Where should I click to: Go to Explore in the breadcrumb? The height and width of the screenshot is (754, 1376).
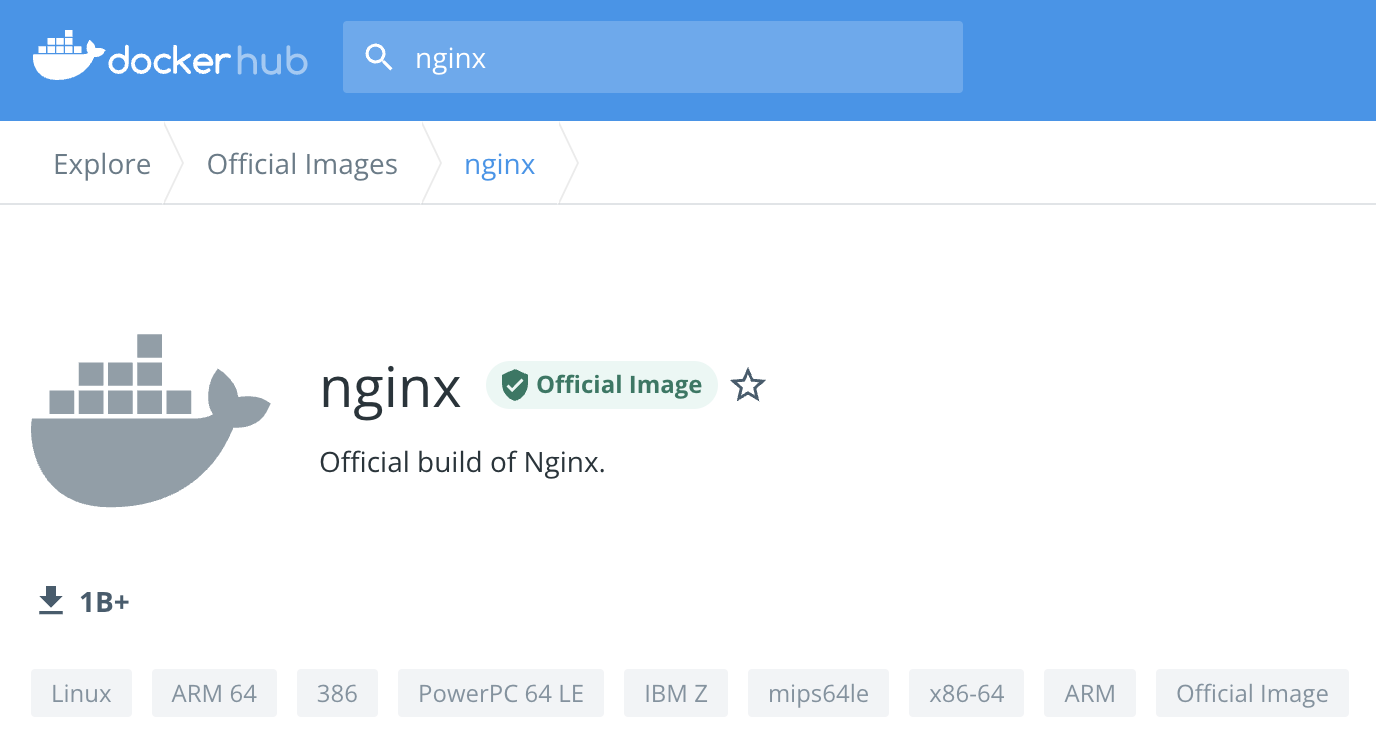tap(102, 164)
